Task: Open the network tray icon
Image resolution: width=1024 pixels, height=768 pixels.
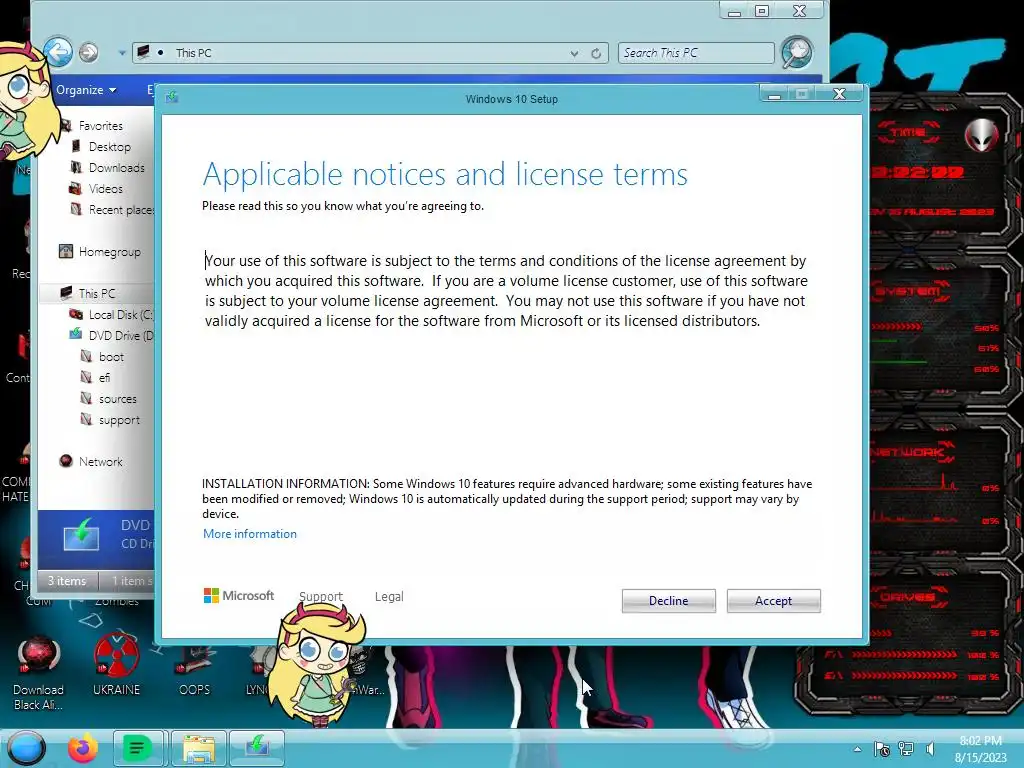Action: 906,749
